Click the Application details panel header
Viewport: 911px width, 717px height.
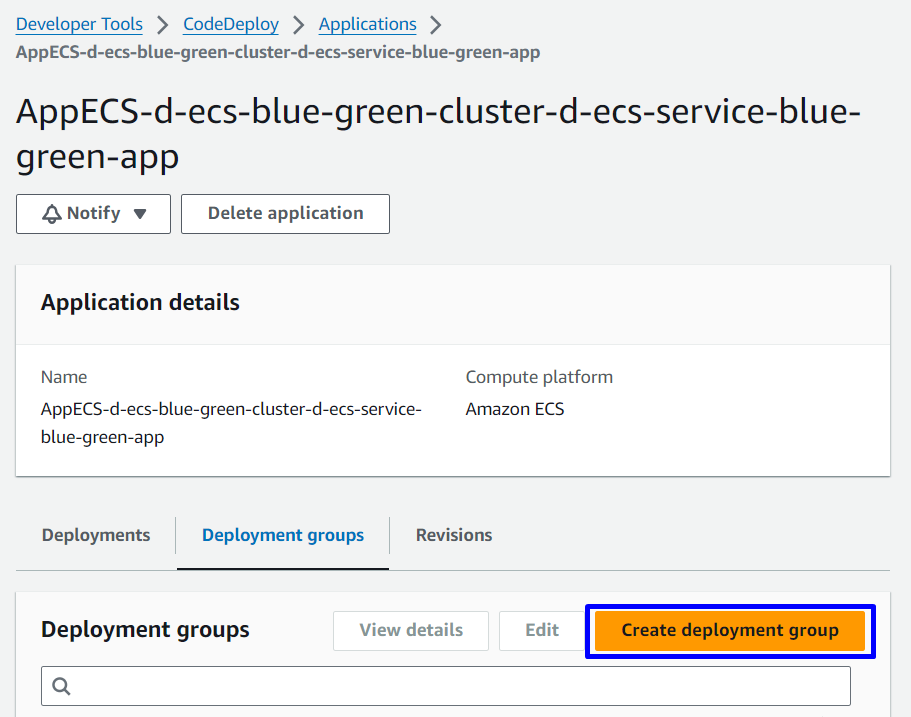pos(140,302)
